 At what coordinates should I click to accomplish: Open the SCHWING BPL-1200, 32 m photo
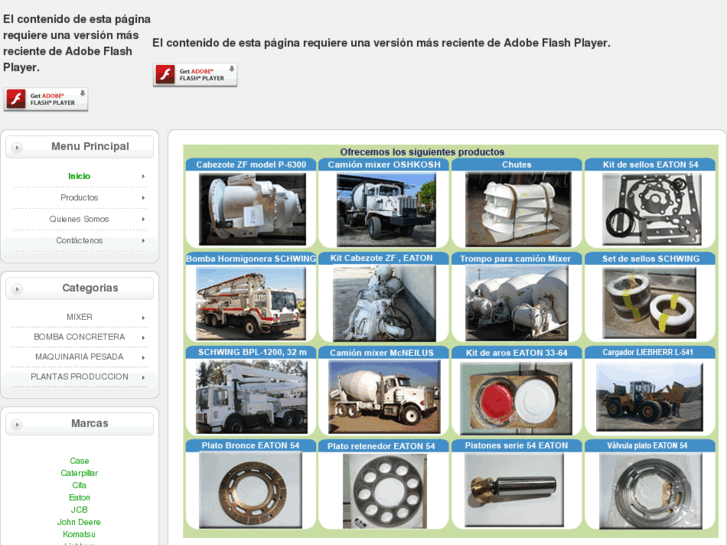click(251, 397)
